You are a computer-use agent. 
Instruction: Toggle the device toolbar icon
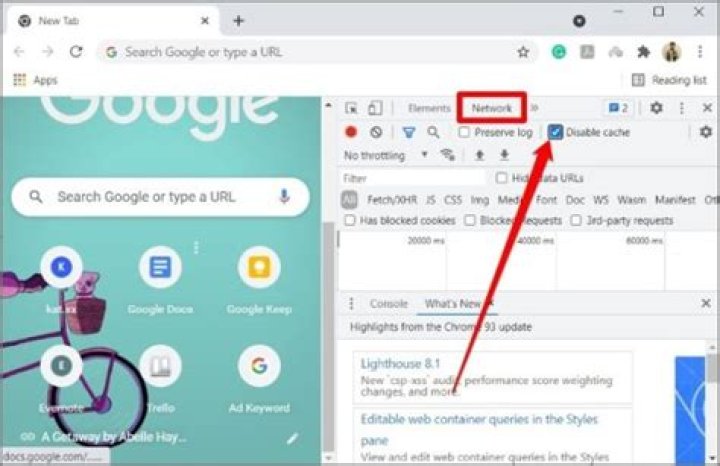pos(375,108)
